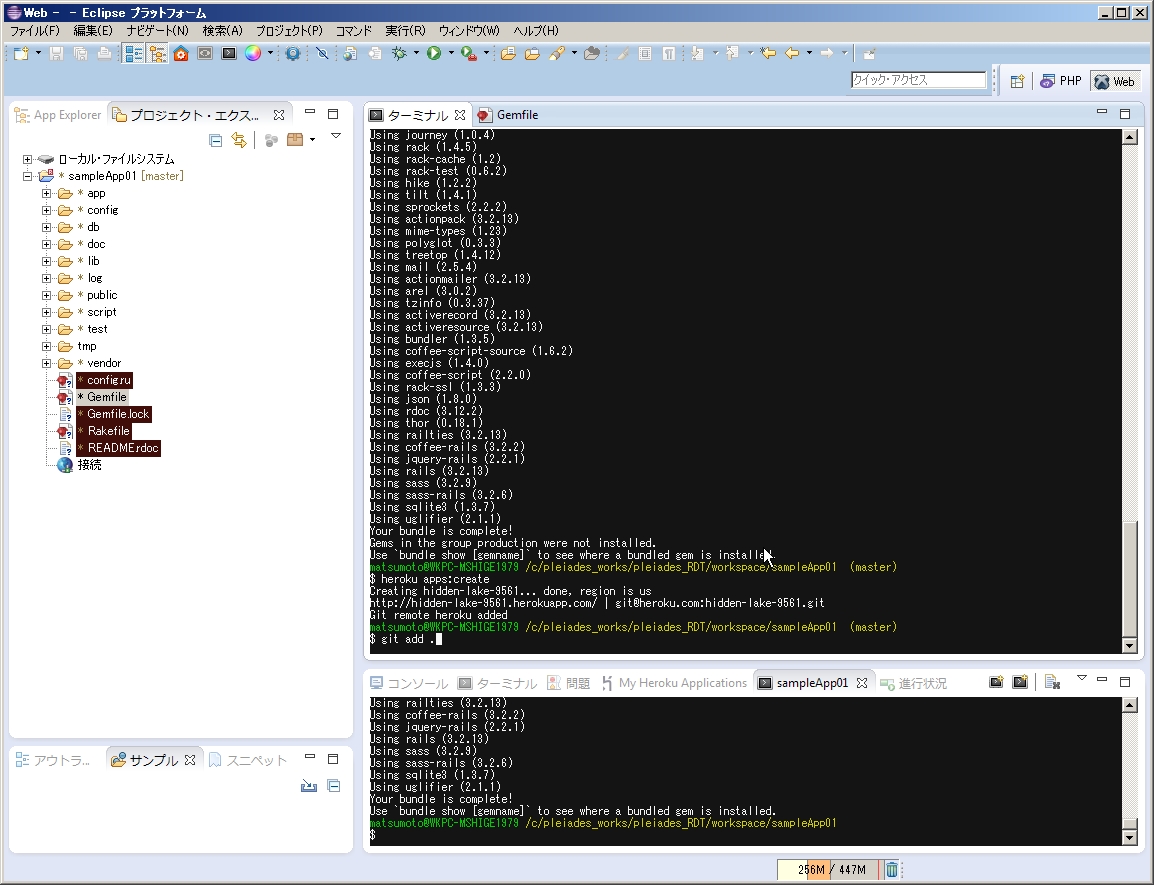
Task: Click the collapse icon in Samples panel
Action: point(333,786)
